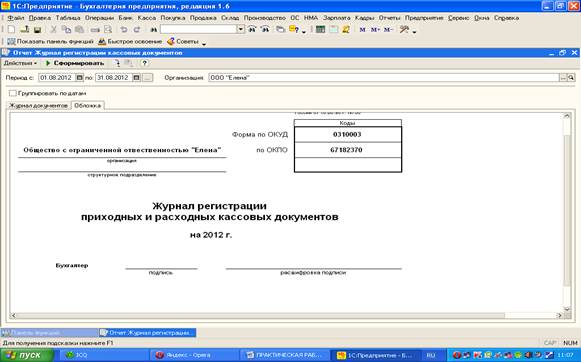Click OKUD code cell 0310003
Screen dimensions: 581x362
click(348, 134)
